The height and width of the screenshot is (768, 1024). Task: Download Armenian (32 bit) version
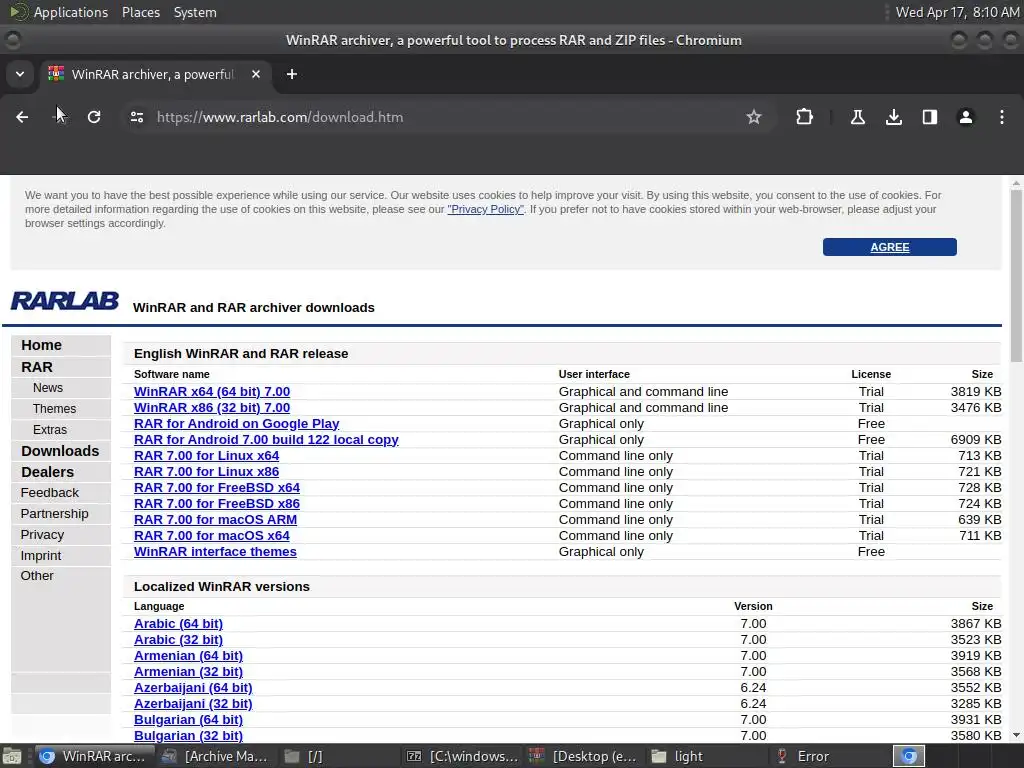[x=188, y=671]
